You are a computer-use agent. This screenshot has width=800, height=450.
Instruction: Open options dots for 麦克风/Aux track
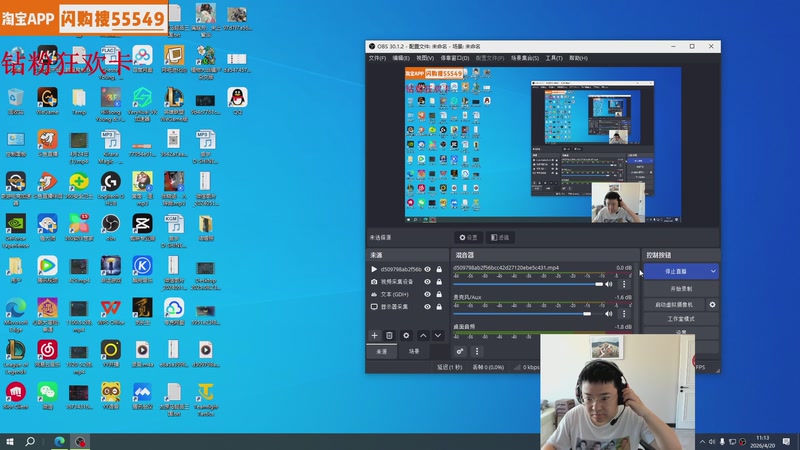(x=623, y=314)
